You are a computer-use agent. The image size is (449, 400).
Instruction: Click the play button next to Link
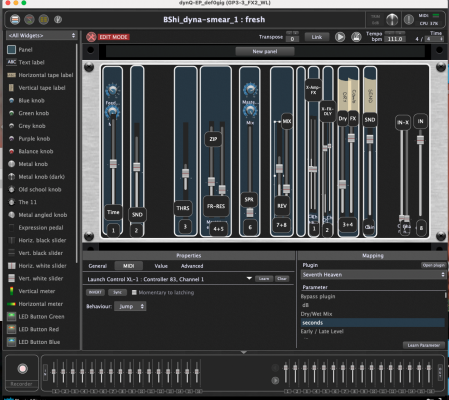coord(340,37)
